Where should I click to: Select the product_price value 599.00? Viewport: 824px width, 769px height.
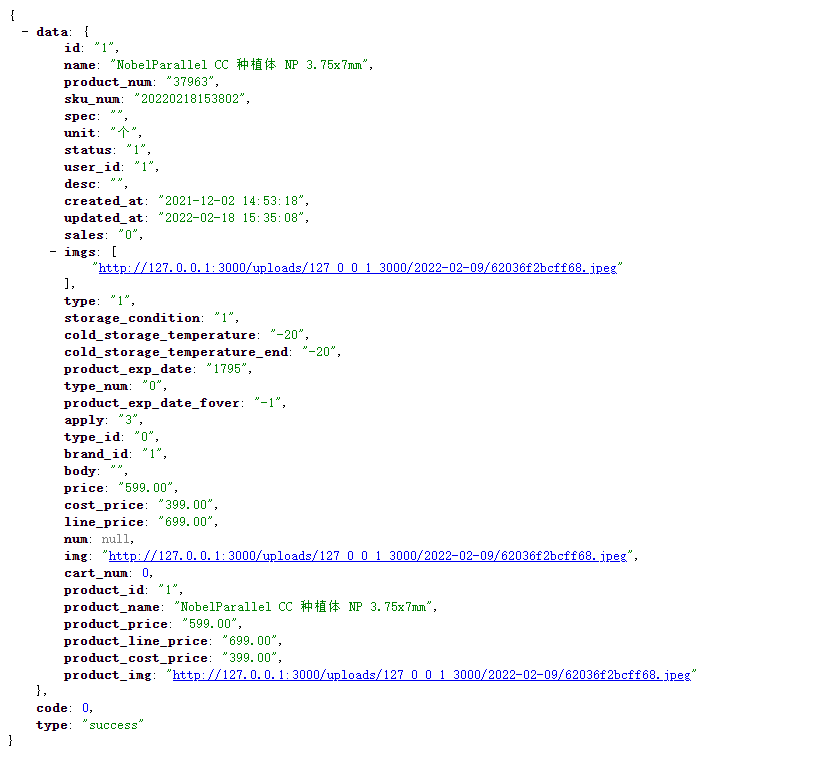point(210,624)
